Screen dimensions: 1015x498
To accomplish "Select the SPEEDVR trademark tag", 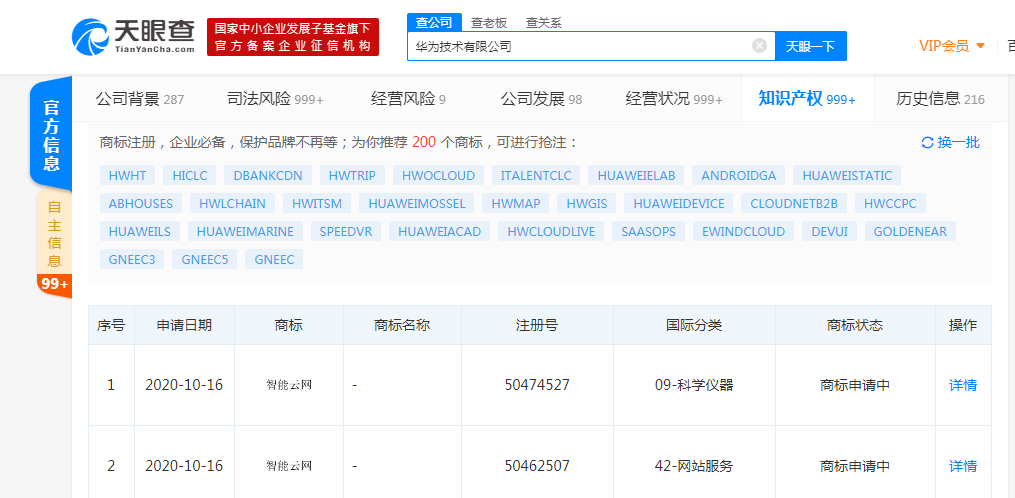I will (x=346, y=231).
